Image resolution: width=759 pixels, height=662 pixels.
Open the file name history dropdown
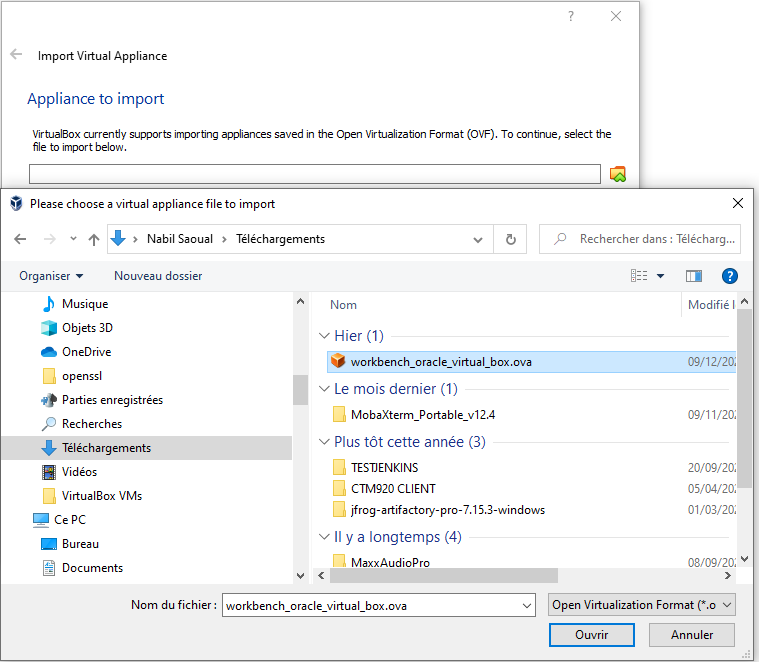tap(527, 605)
